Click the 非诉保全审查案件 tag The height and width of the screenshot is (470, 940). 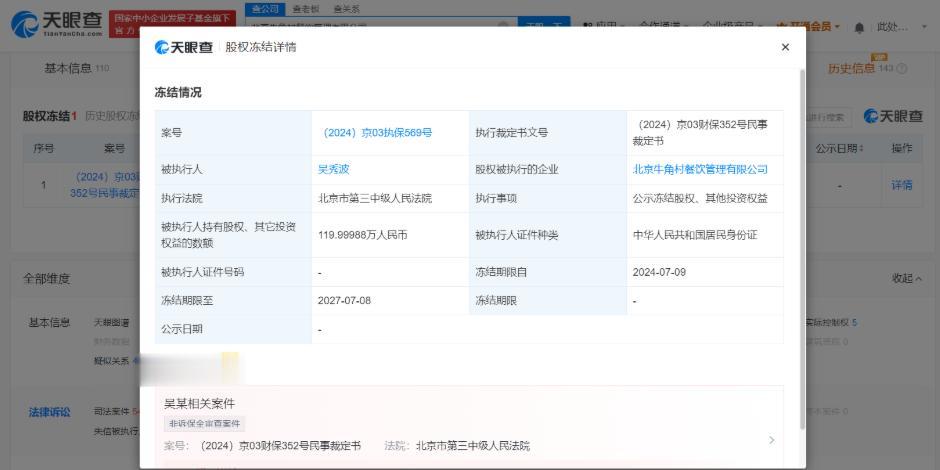coord(204,424)
